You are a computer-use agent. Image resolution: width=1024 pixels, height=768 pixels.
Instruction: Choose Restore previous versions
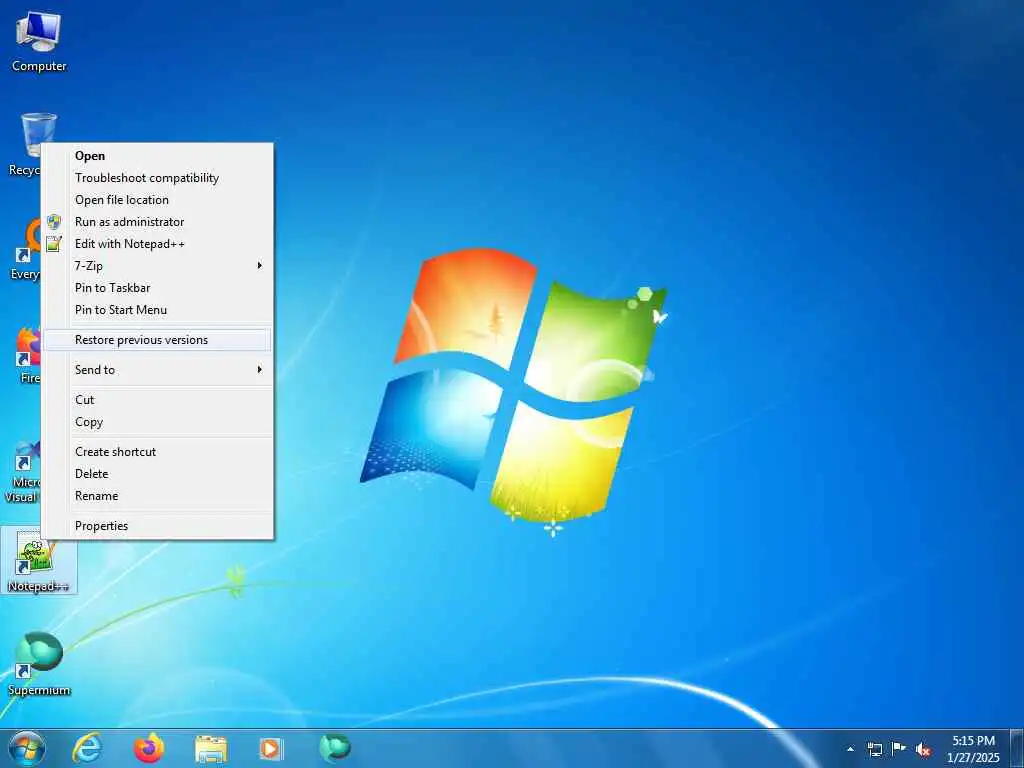pyautogui.click(x=157, y=340)
